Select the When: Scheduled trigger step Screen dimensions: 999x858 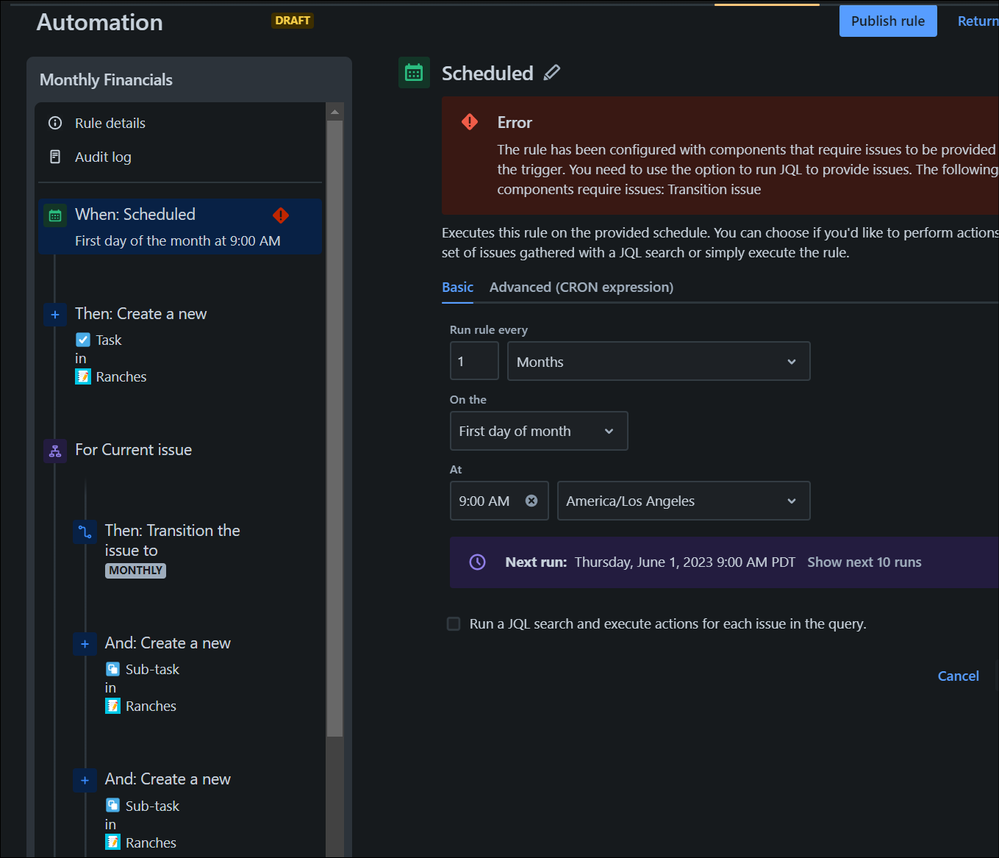(x=180, y=227)
